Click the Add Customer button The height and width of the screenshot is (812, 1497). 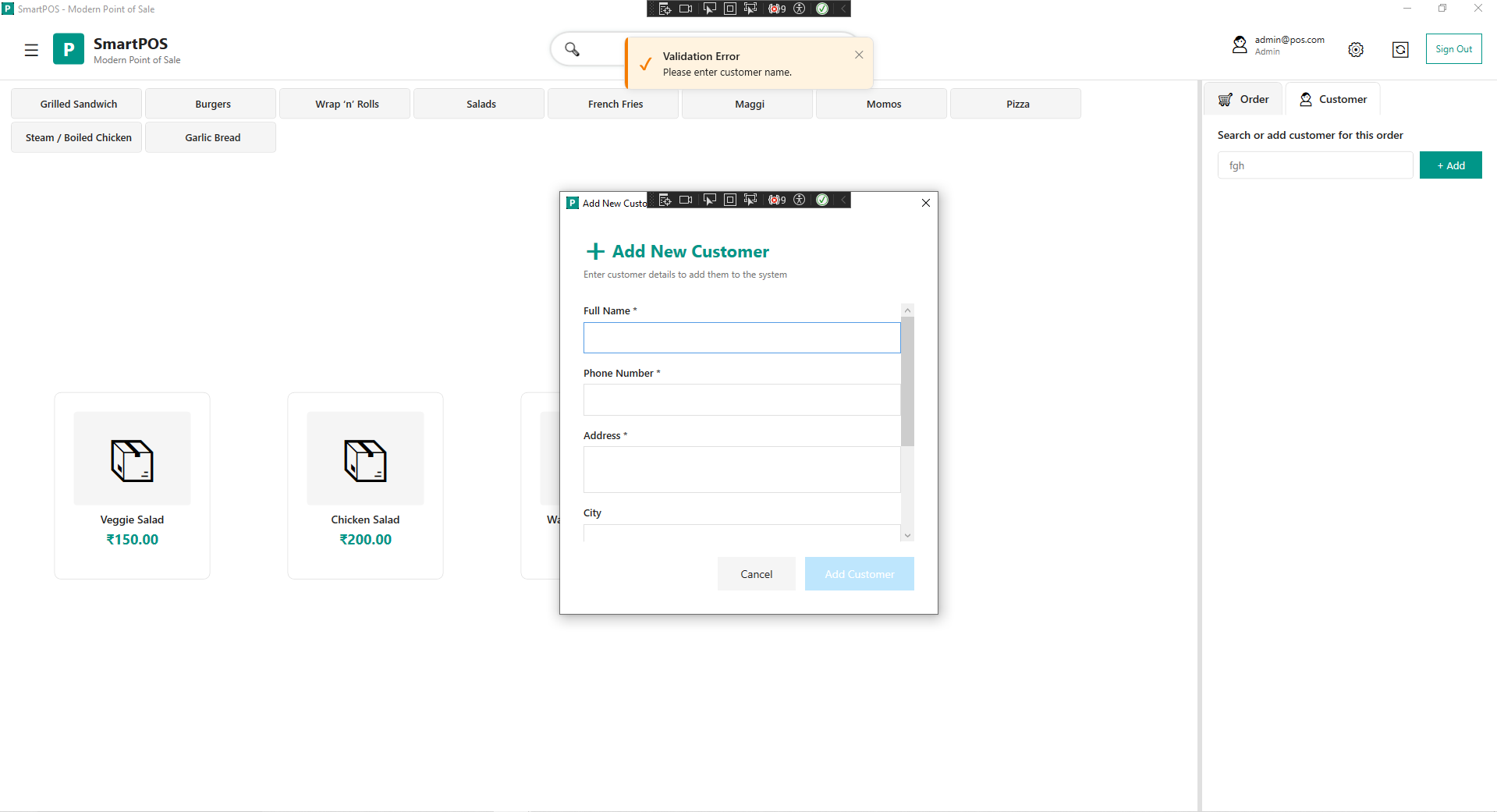(x=859, y=574)
